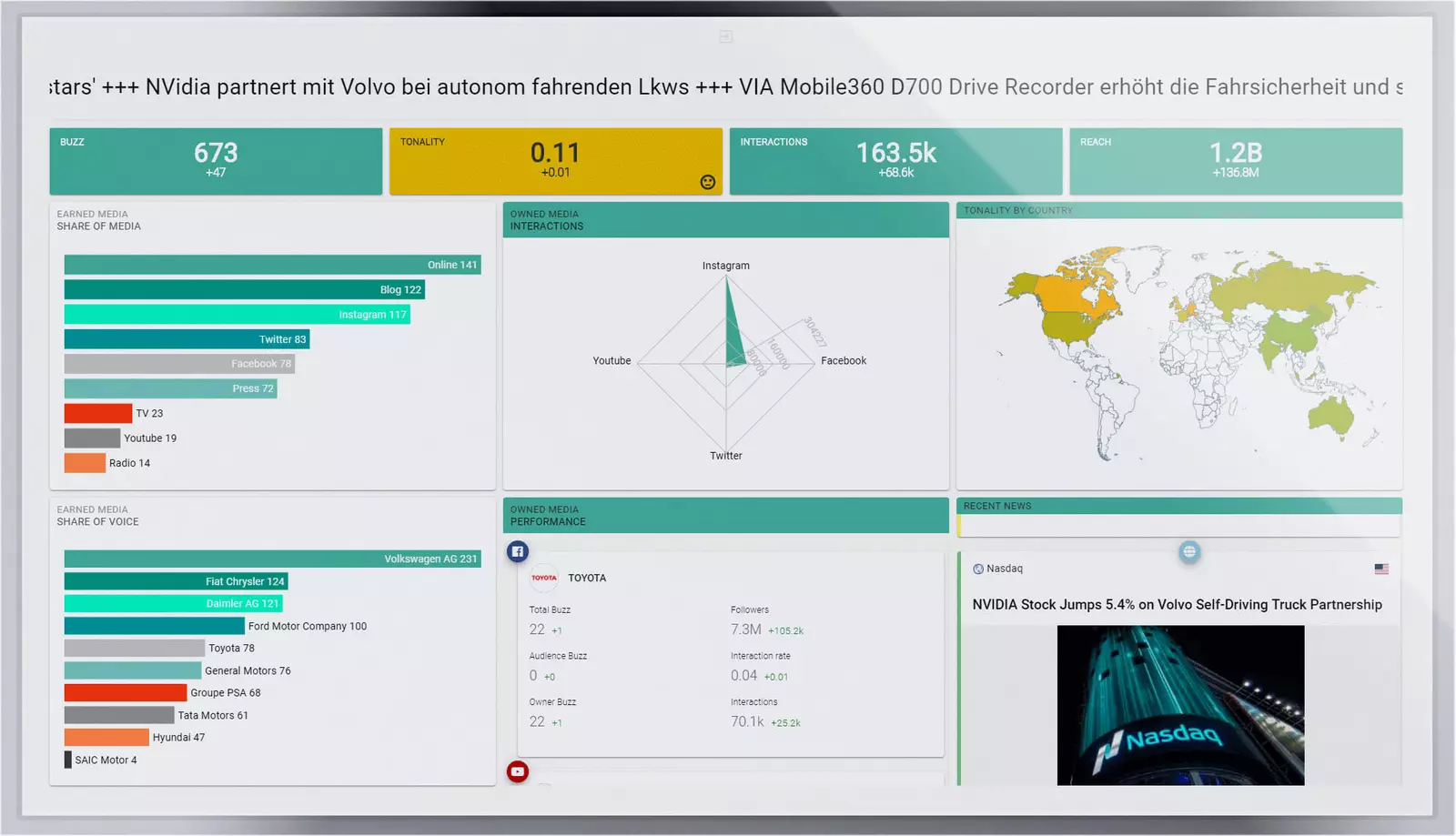Select the orange Hyundai 47 bar

pyautogui.click(x=106, y=737)
